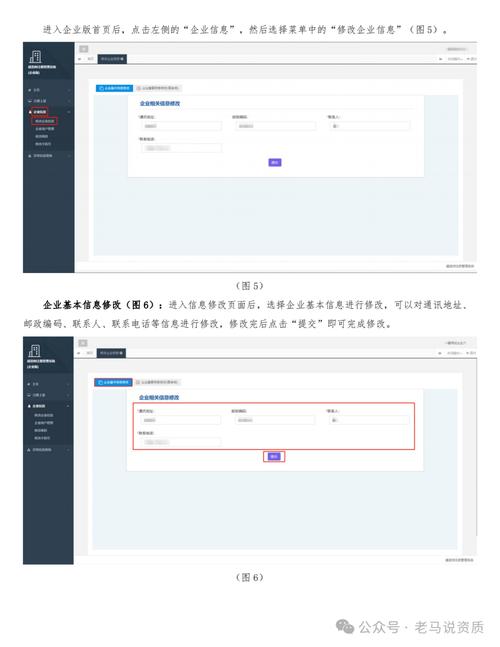Image resolution: width=500 pixels, height=647 pixels.
Task: Select blue enterprise basic info tab in Figure 6
Action: click(113, 383)
